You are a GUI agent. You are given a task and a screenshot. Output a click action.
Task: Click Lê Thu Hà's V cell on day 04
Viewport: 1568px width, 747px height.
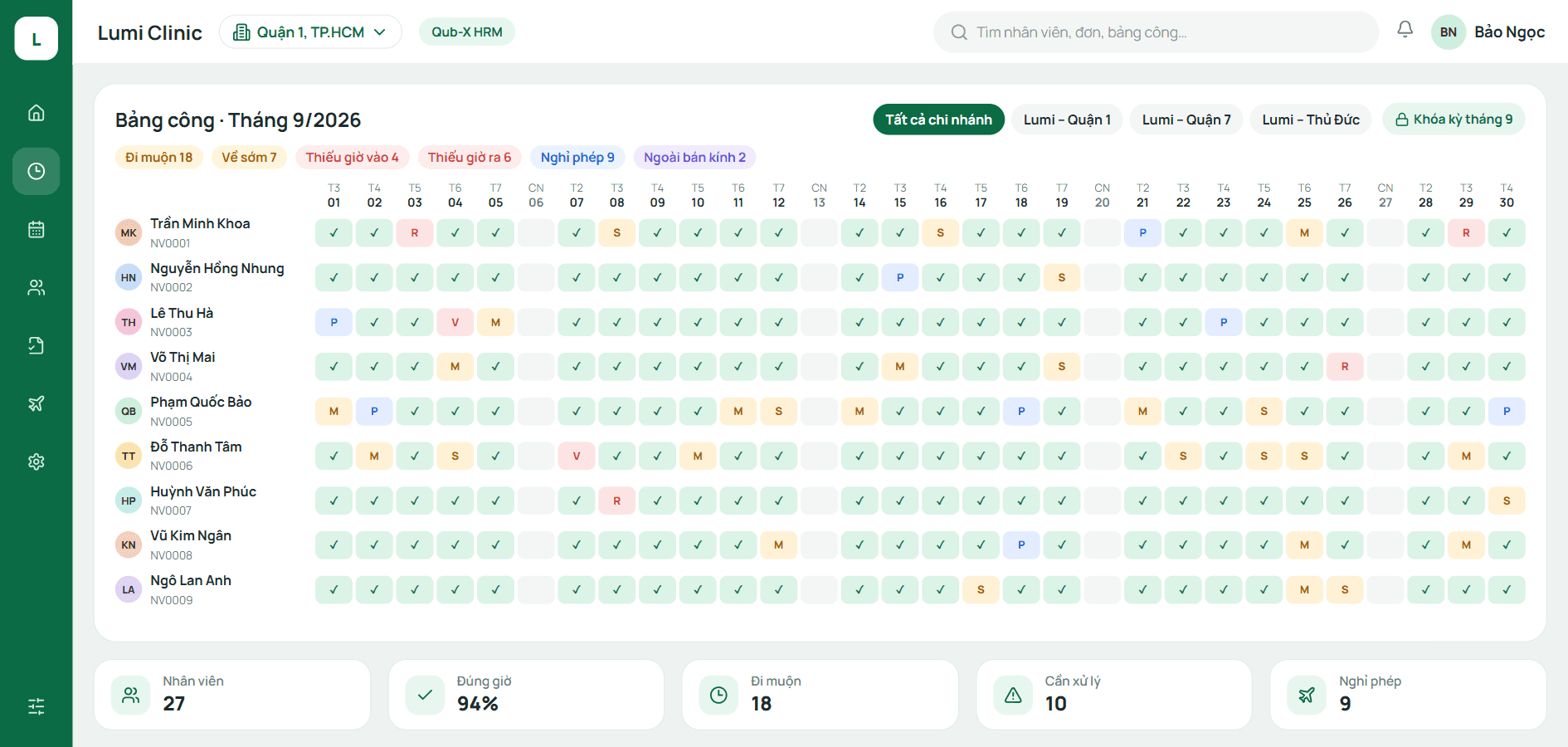pyautogui.click(x=455, y=322)
